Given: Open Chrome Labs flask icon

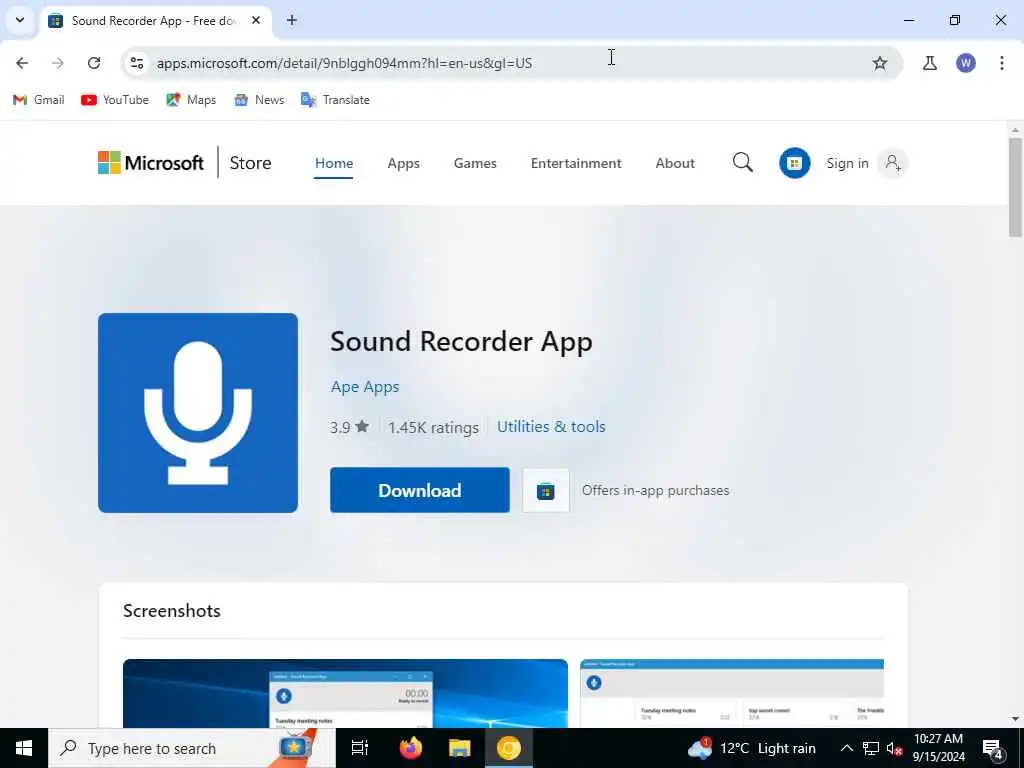Looking at the screenshot, I should tap(930, 63).
